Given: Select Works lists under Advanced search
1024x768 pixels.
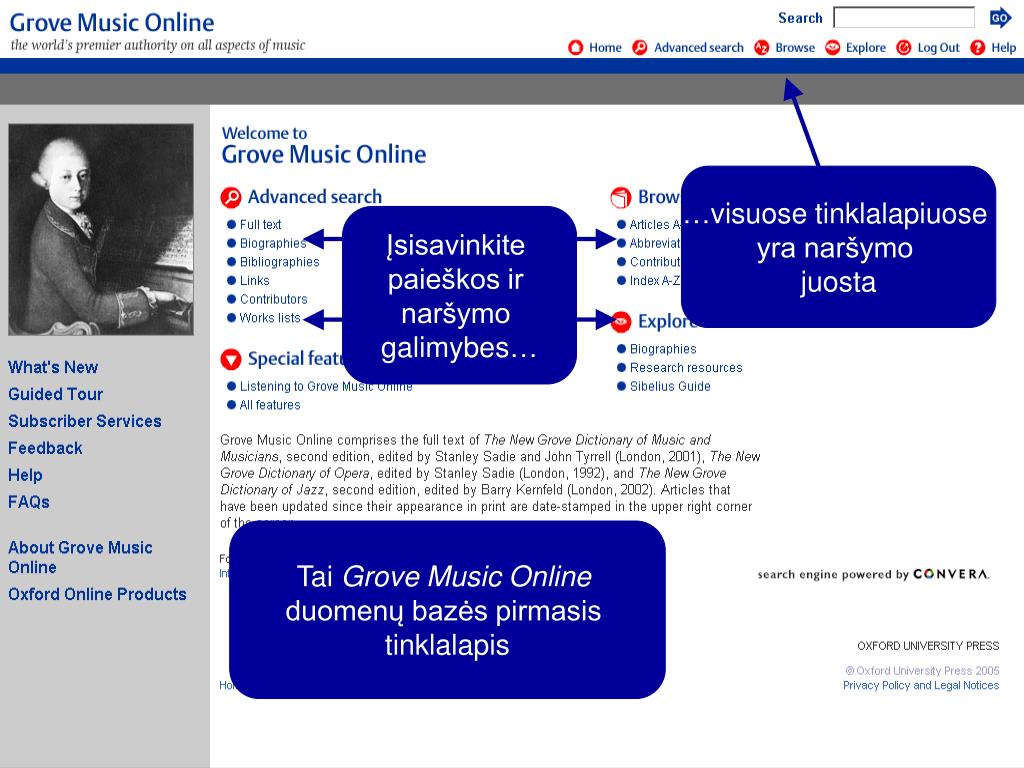Looking at the screenshot, I should [270, 318].
